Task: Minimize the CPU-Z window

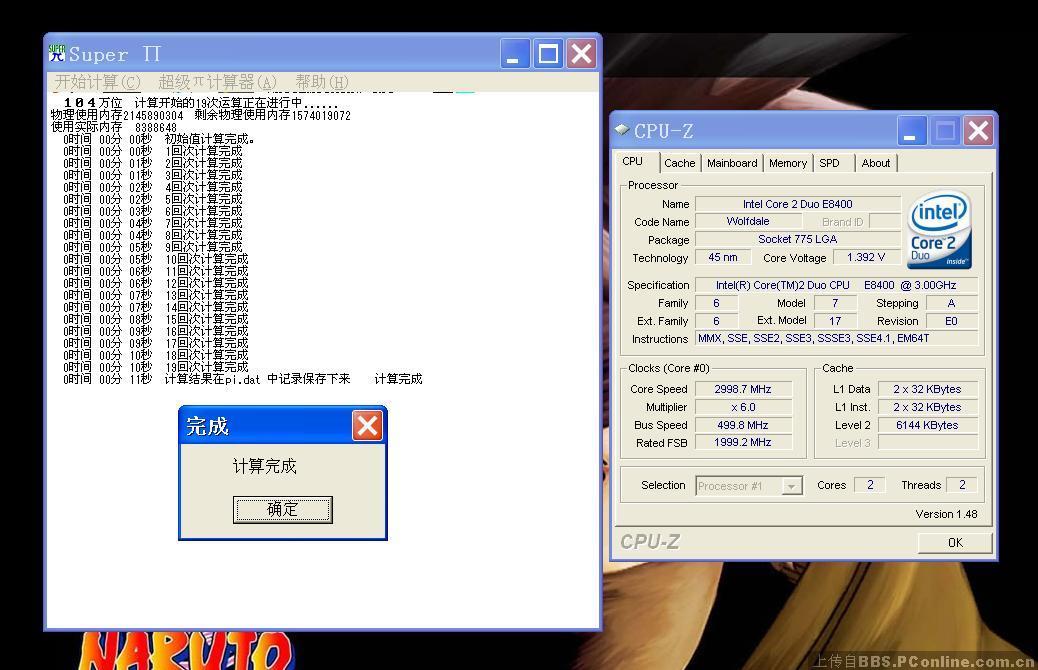Action: (912, 131)
